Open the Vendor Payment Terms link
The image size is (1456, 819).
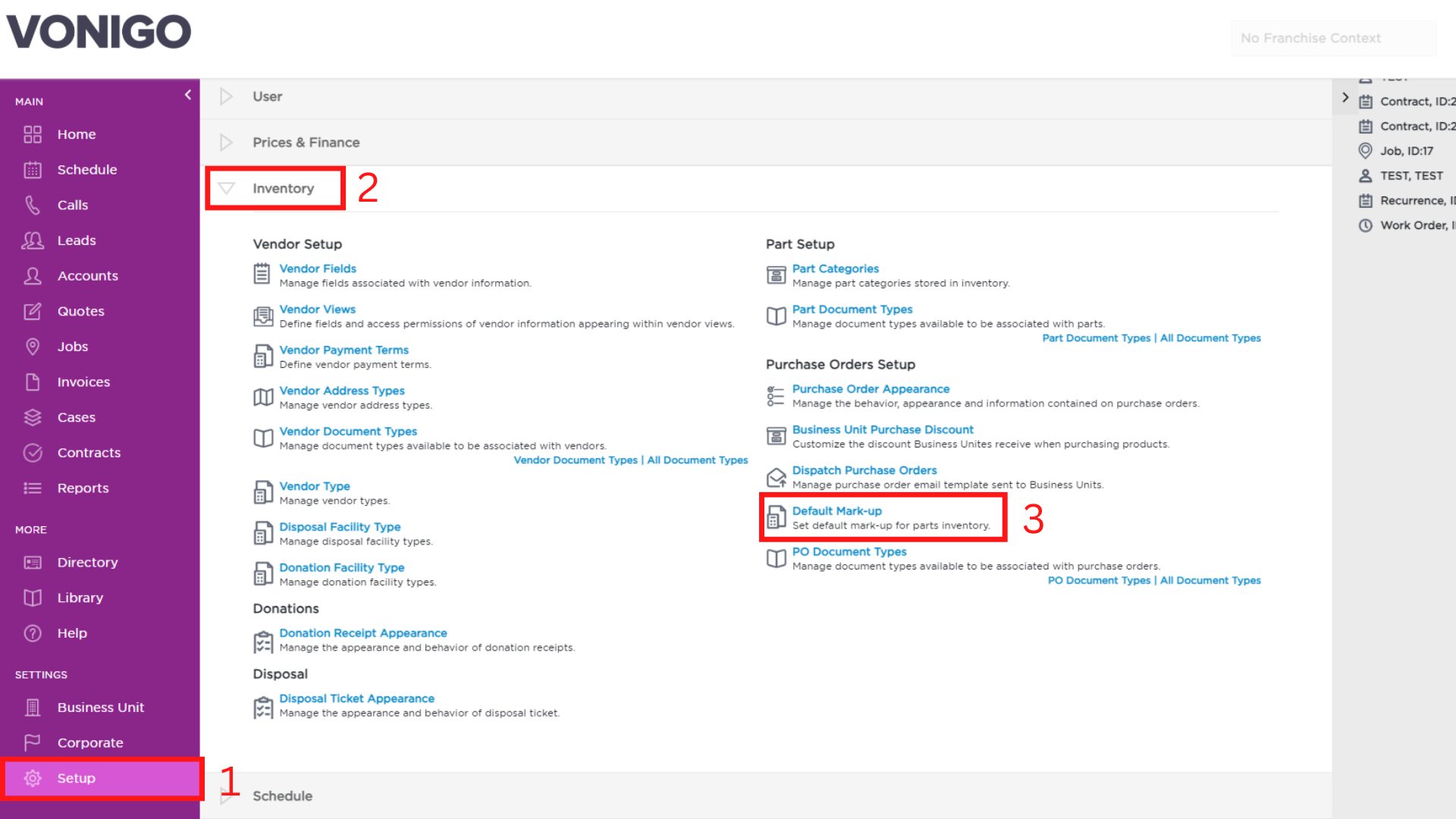pyautogui.click(x=344, y=350)
